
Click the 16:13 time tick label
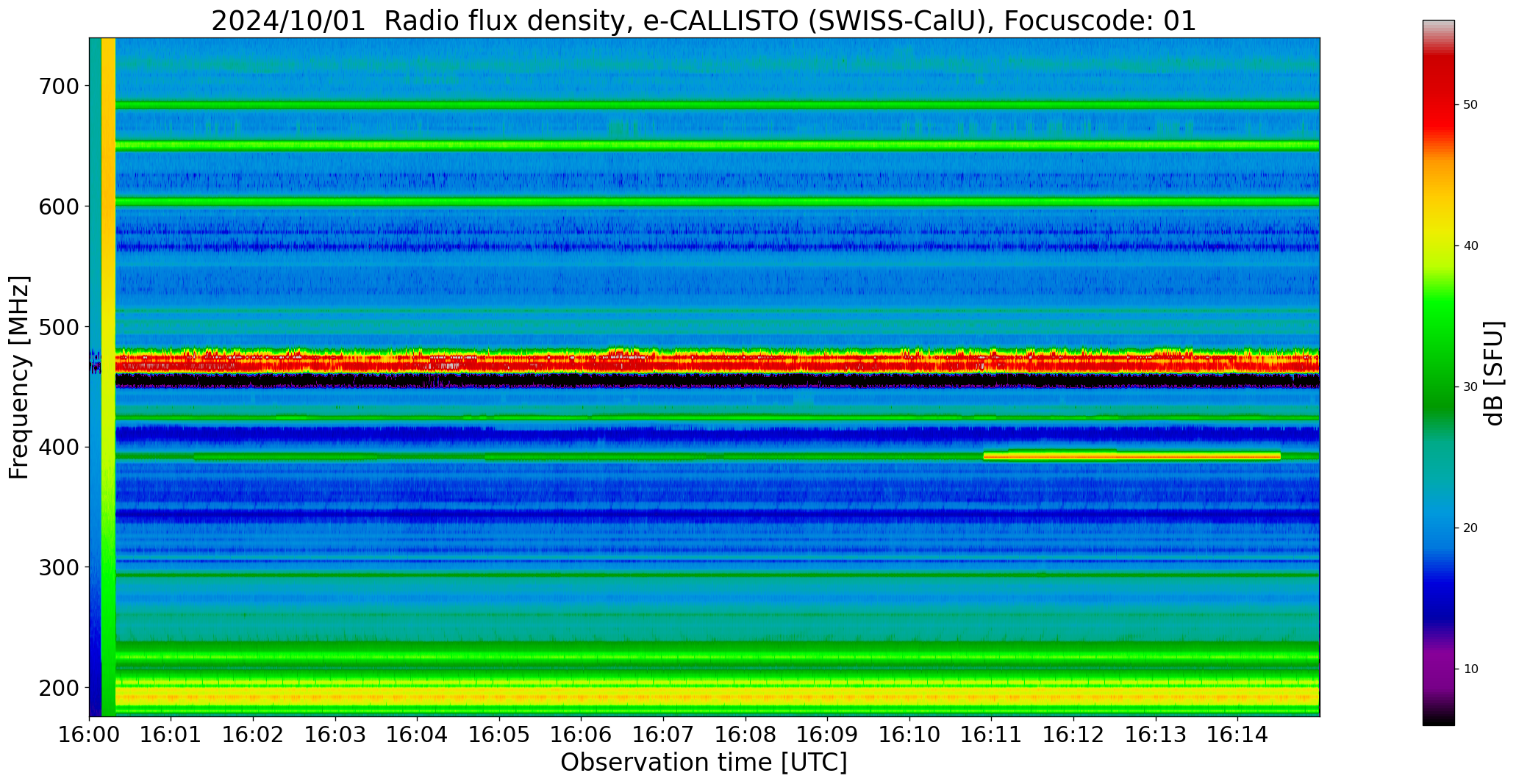[1156, 735]
